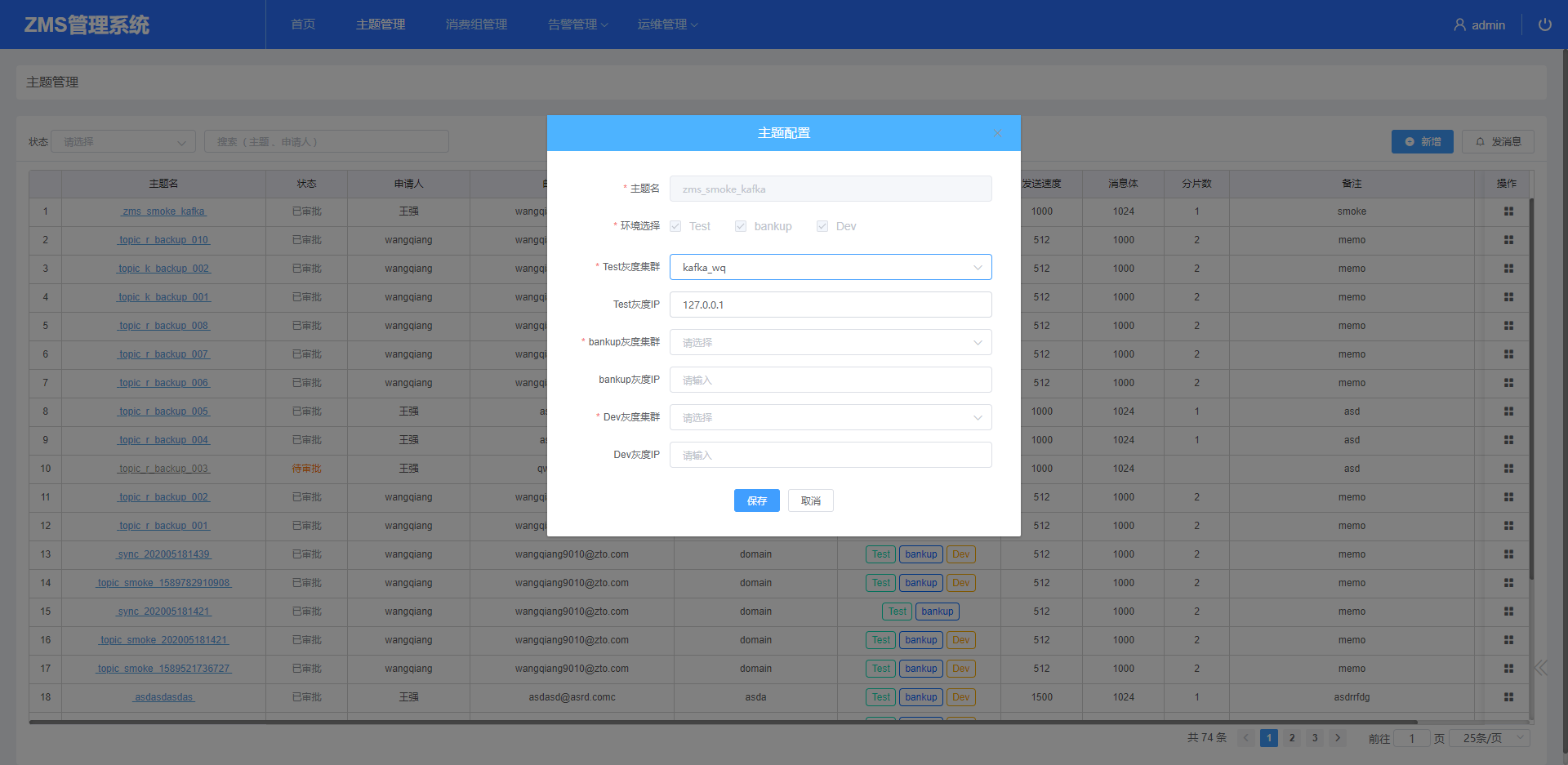
Task: Open the zms_smoke_kafka topic link
Action: (x=164, y=211)
